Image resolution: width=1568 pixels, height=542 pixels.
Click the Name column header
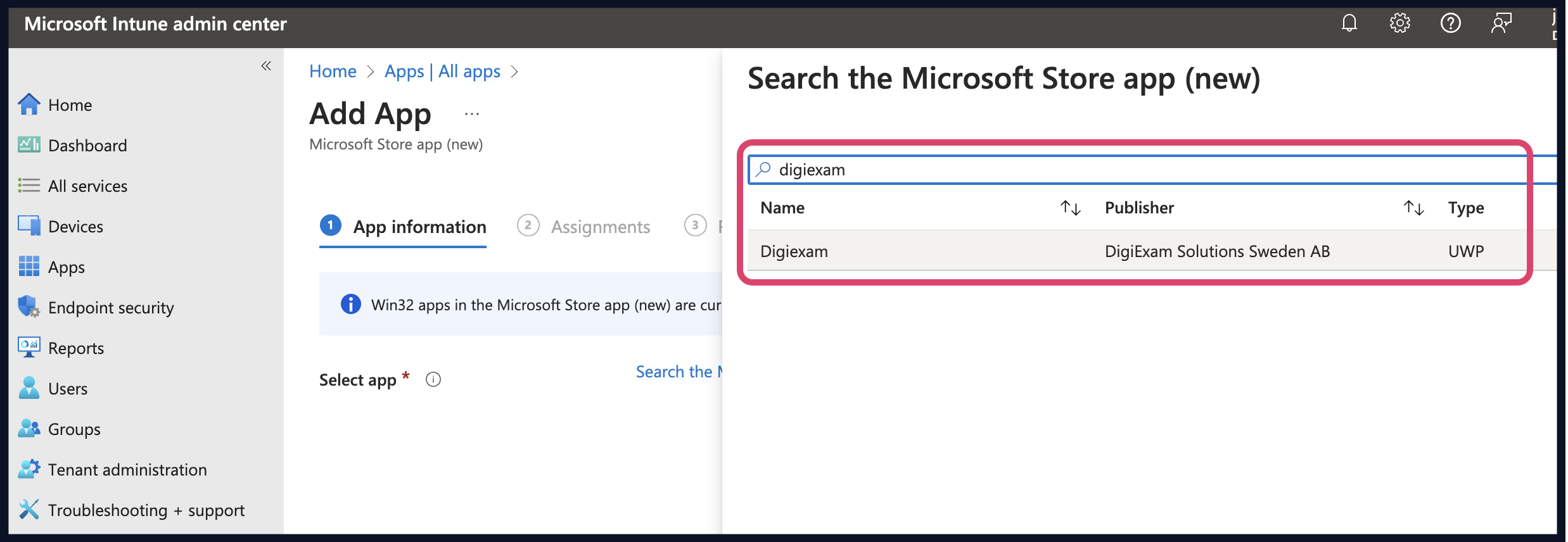[x=782, y=208]
